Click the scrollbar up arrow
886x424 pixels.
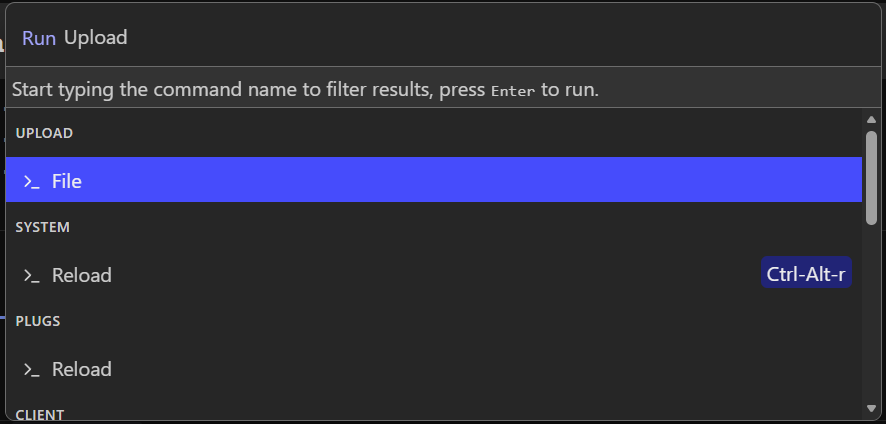pyautogui.click(x=871, y=120)
